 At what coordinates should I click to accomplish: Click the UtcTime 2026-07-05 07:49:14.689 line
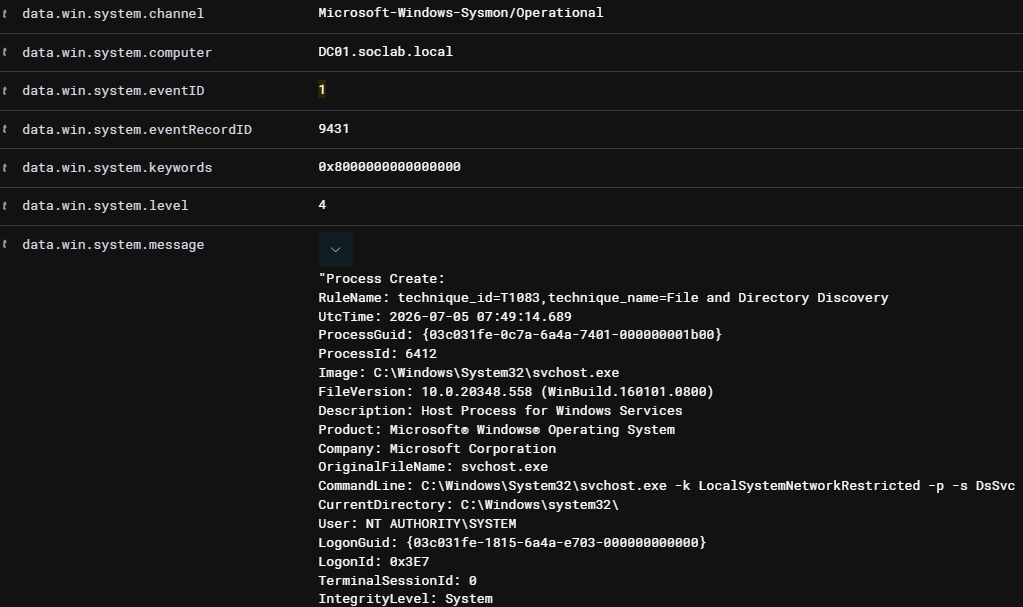point(445,317)
